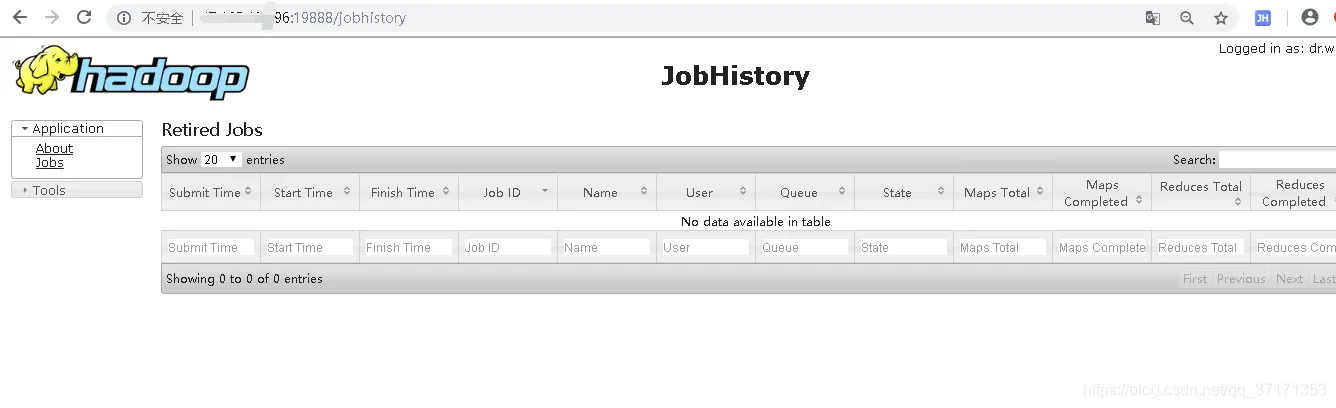Click the Search input field
This screenshot has height=408, width=1336.
[1277, 160]
